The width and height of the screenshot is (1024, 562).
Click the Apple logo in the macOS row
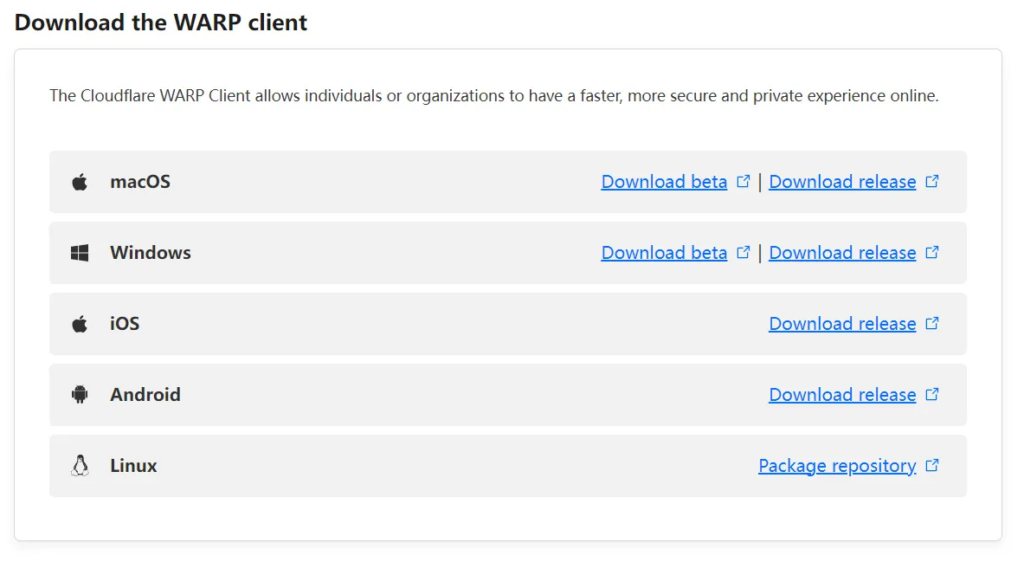pos(80,182)
